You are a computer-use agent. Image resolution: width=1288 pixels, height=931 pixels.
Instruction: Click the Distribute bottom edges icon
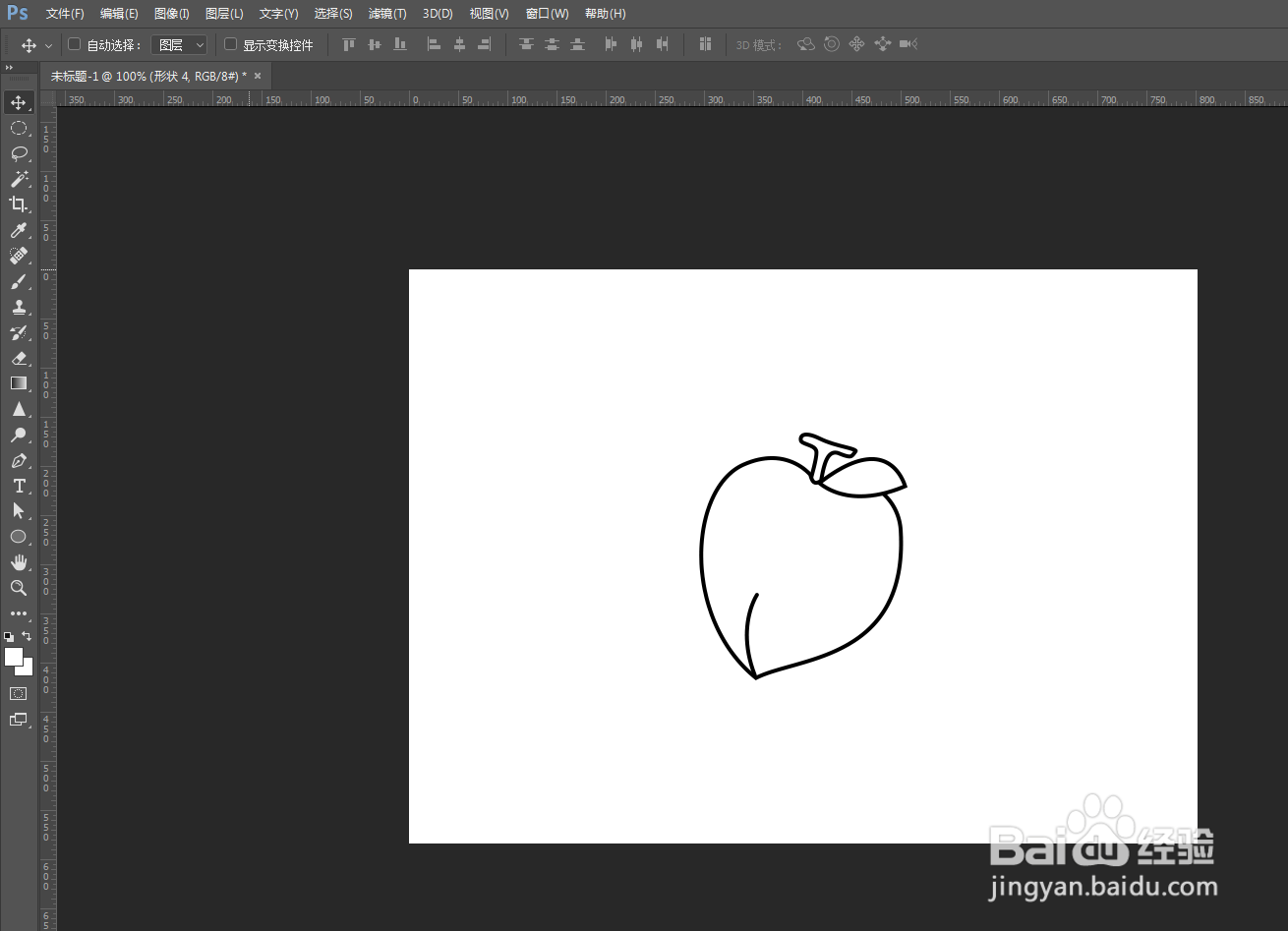point(577,44)
